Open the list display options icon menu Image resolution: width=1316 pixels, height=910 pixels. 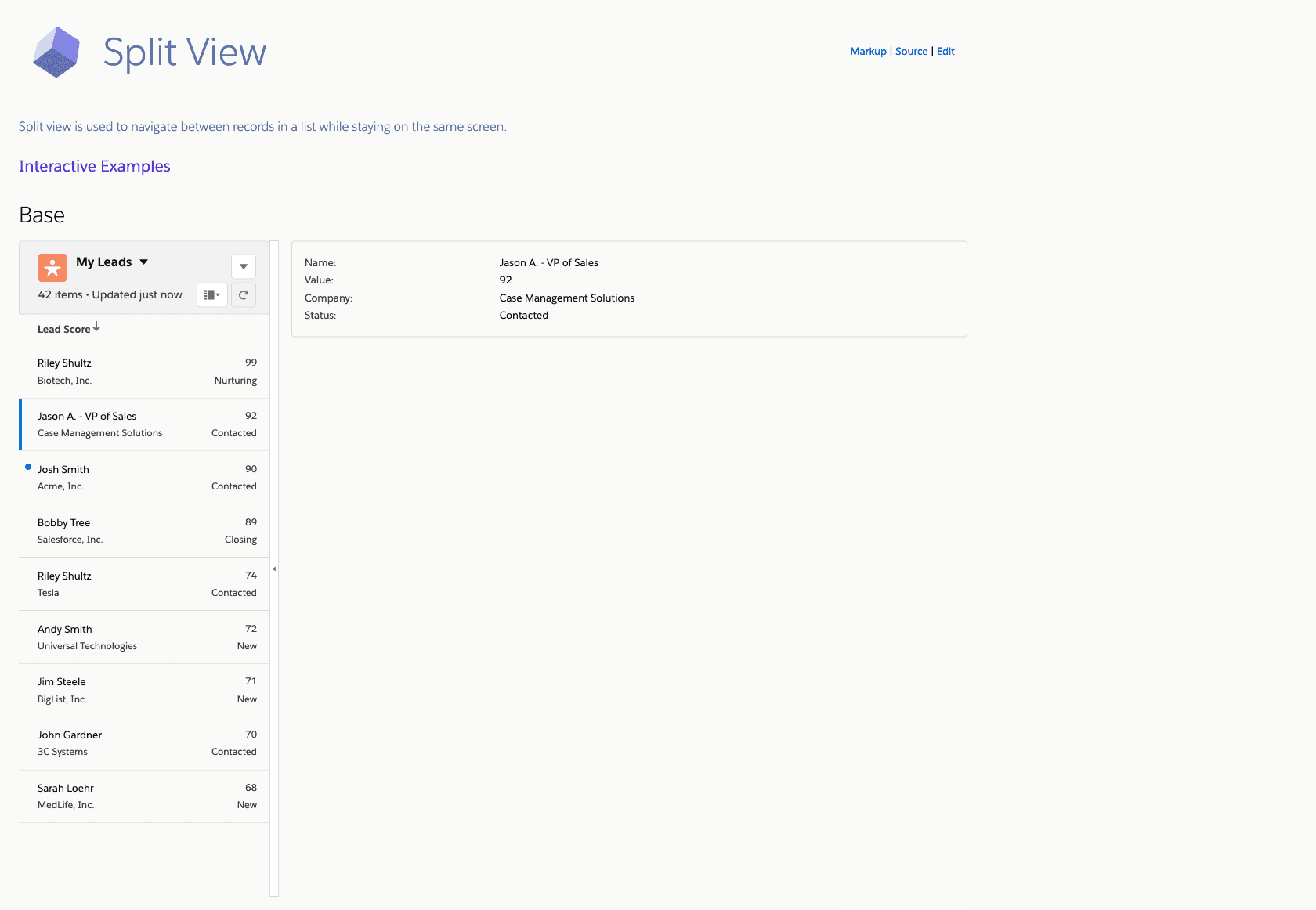click(211, 295)
